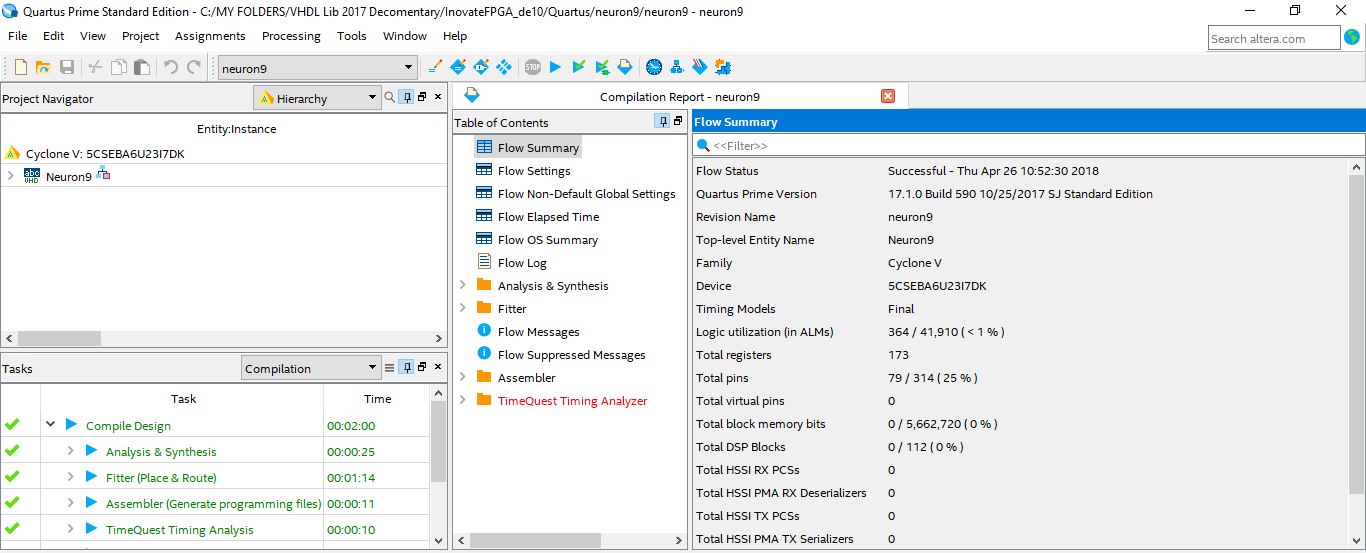Click the Cut scissors icon
The image size is (1366, 553).
[x=95, y=67]
